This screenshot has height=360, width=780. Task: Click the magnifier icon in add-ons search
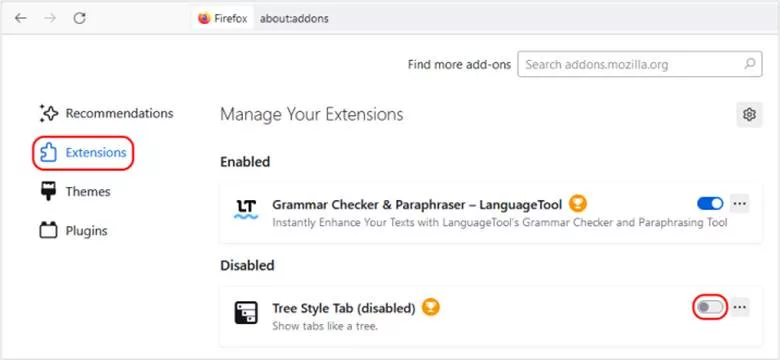click(749, 64)
